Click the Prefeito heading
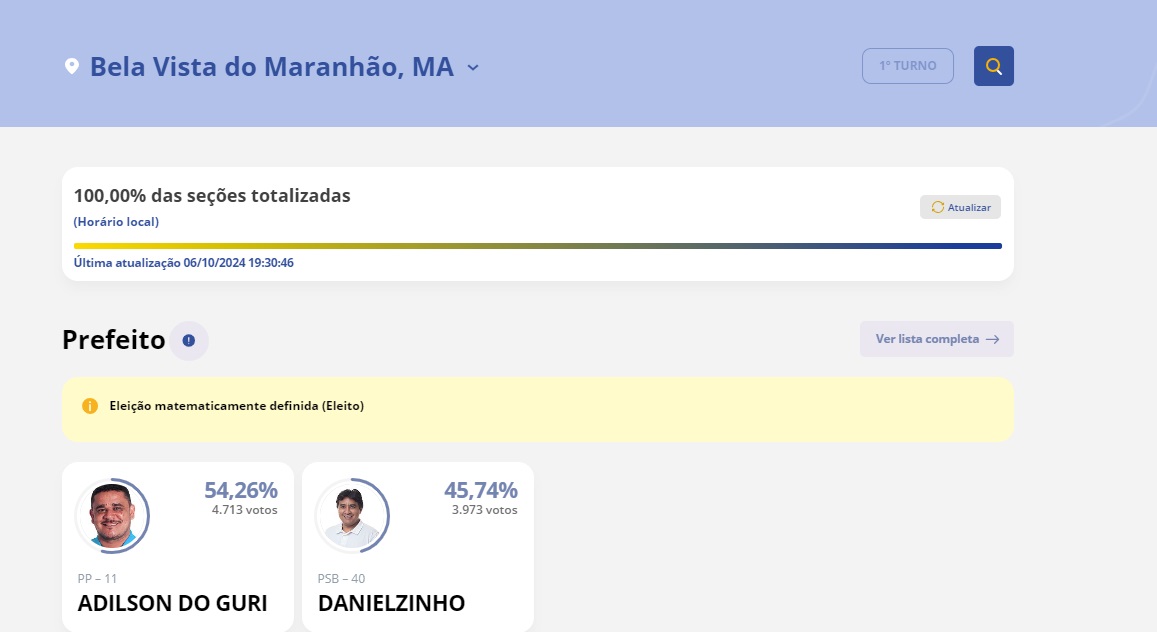1157x632 pixels. point(114,340)
